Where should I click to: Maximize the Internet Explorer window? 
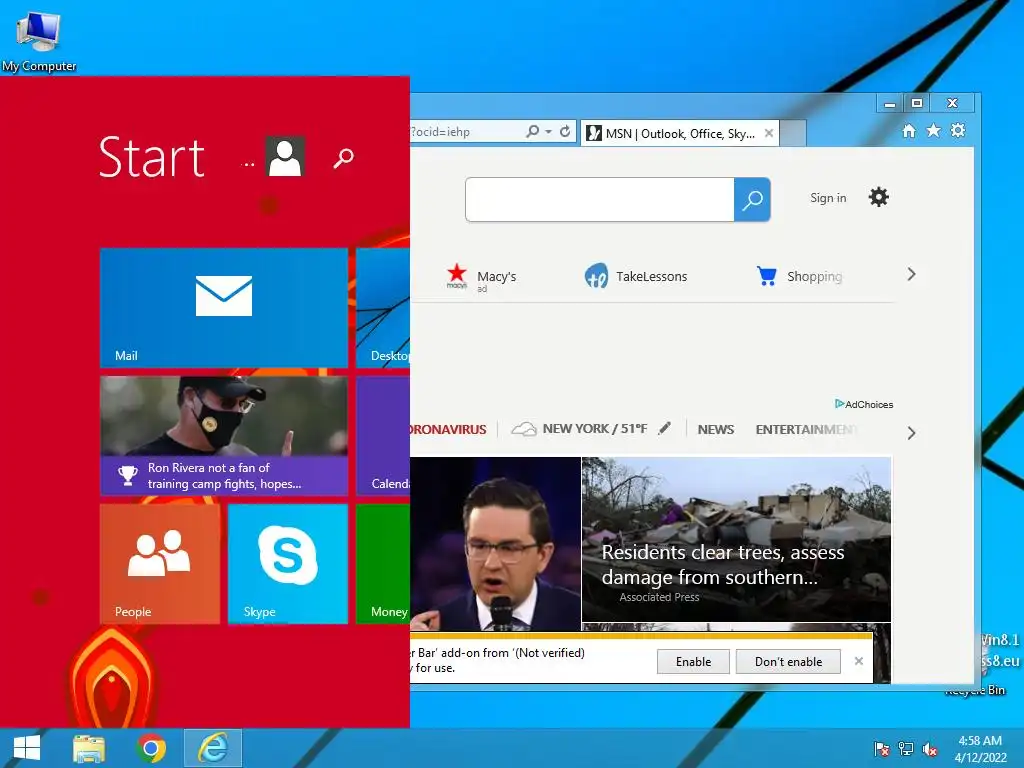click(x=917, y=103)
